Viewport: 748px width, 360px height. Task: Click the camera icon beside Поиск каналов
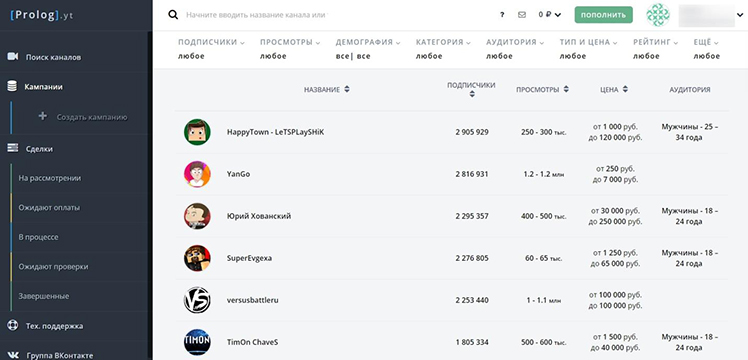tap(12, 57)
